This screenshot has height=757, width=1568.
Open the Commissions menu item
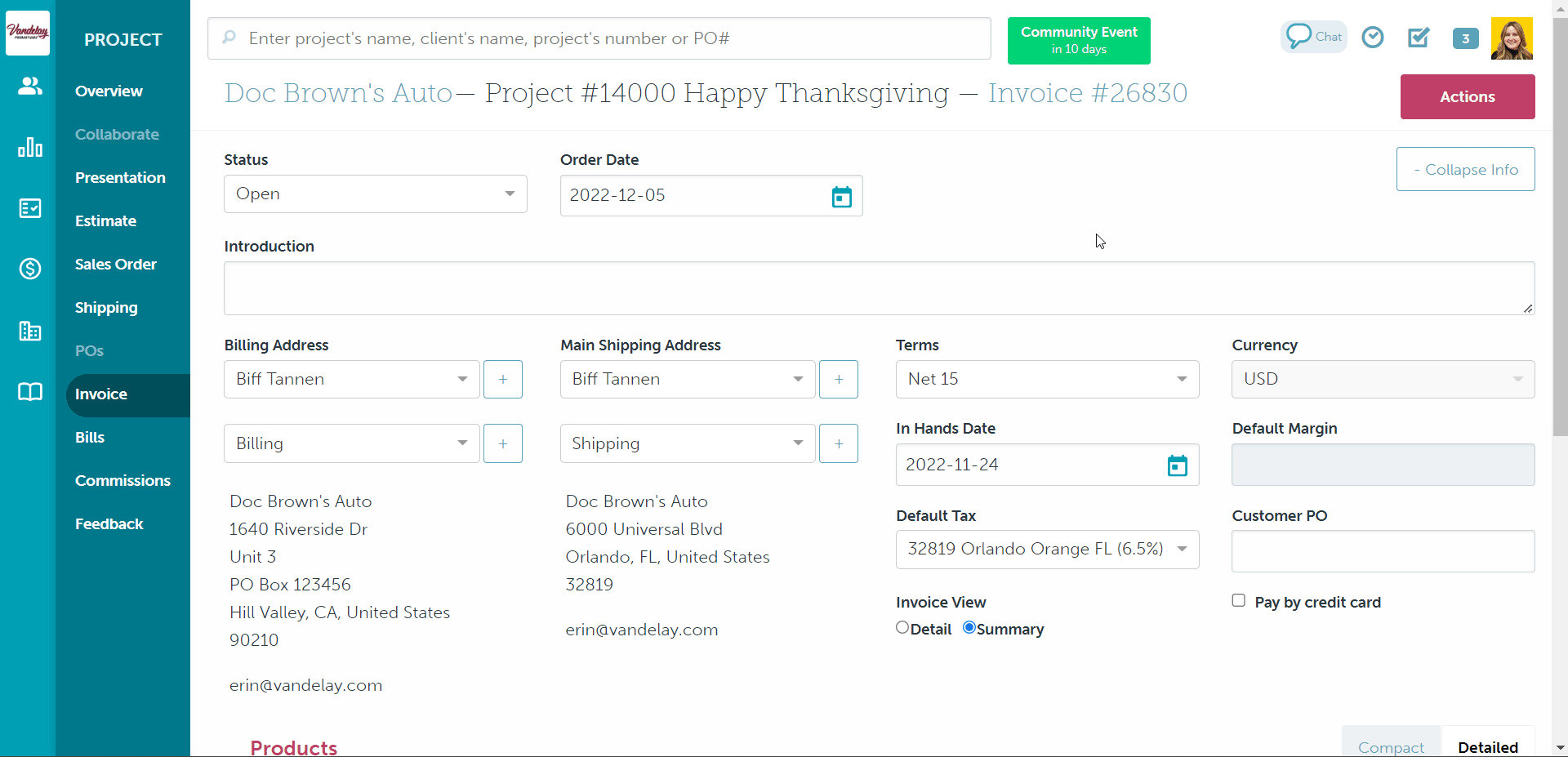click(122, 481)
